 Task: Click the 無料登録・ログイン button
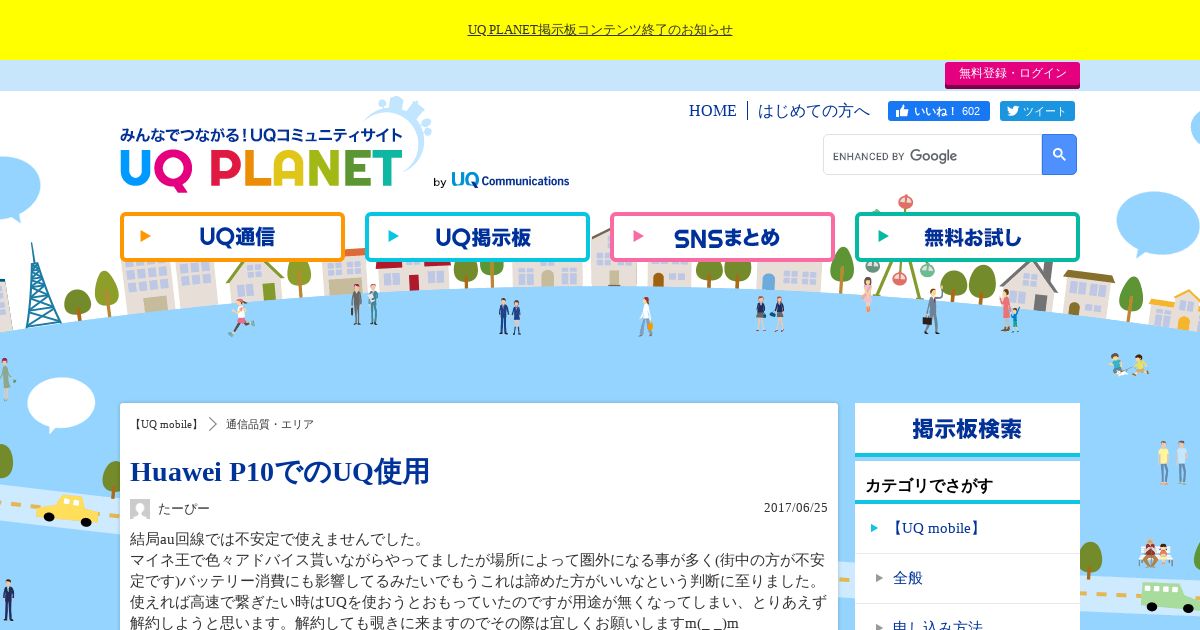coord(1012,74)
